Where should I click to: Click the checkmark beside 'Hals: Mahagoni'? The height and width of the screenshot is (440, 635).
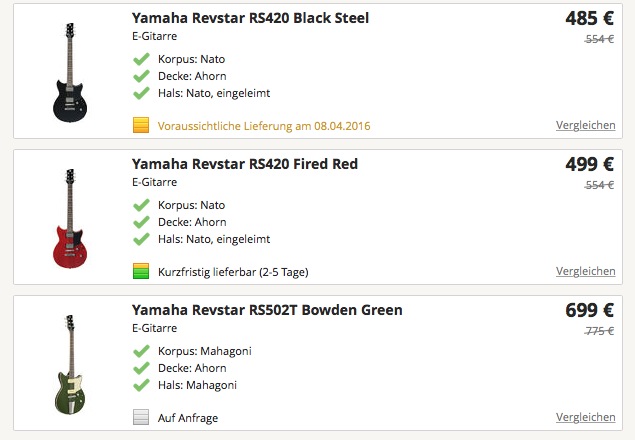tap(141, 385)
